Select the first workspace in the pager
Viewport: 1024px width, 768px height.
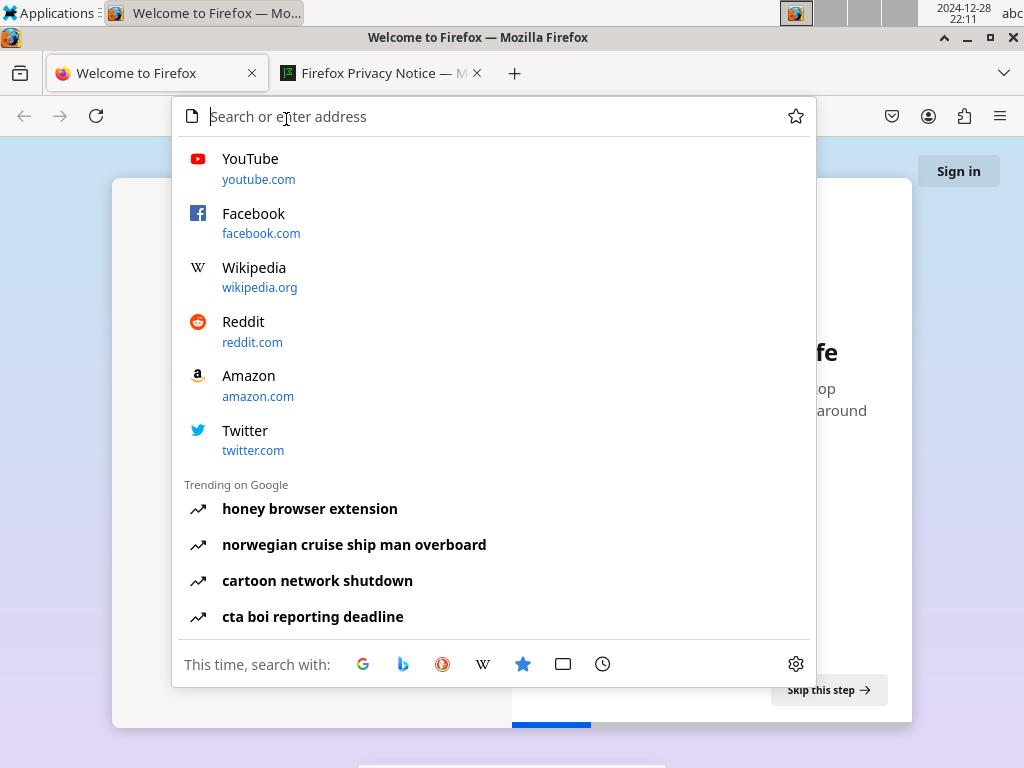click(797, 13)
